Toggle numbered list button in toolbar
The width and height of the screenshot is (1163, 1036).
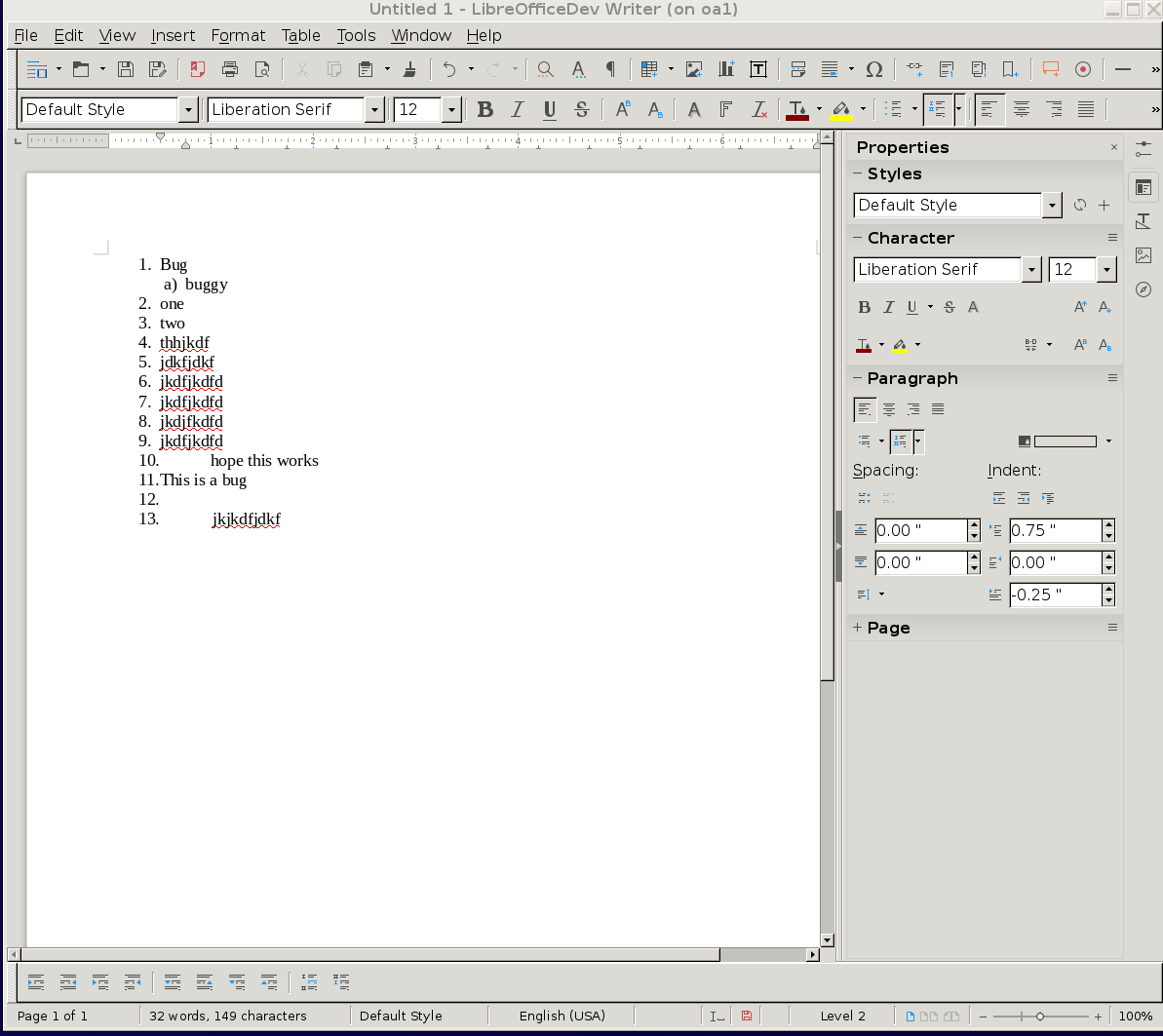tap(938, 110)
